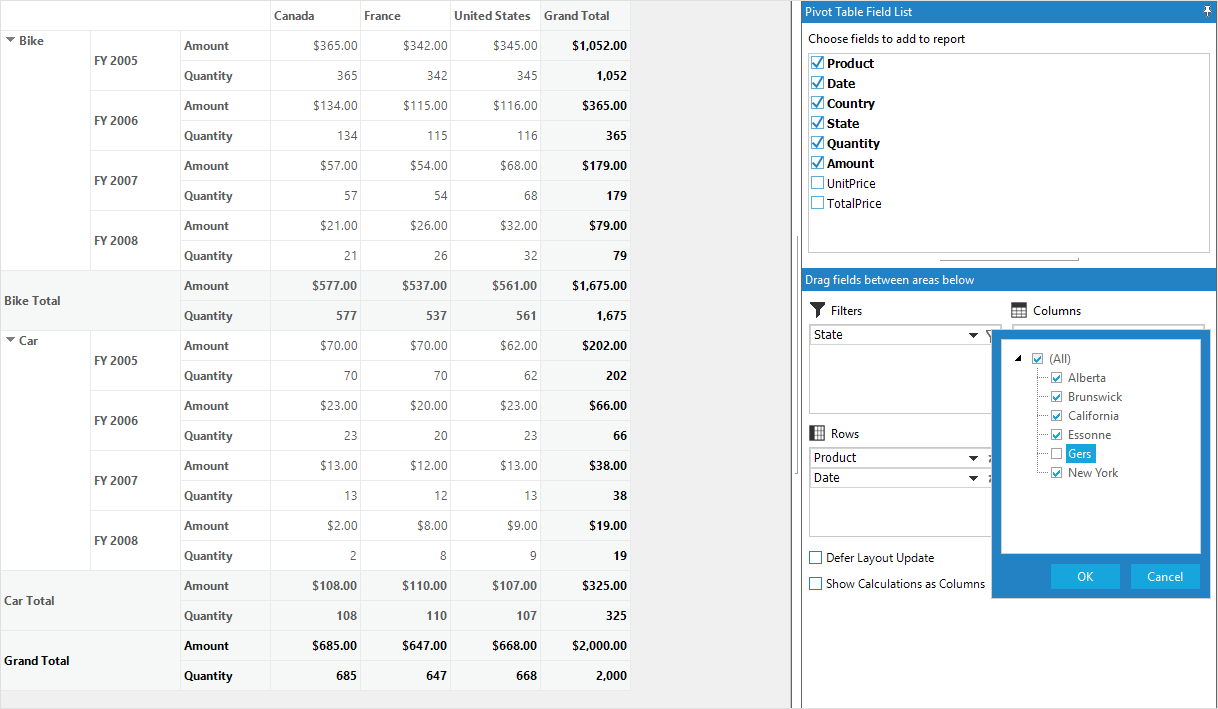The width and height of the screenshot is (1218, 709).
Task: Click the $668.00 United States total cell
Action: [x=495, y=645]
